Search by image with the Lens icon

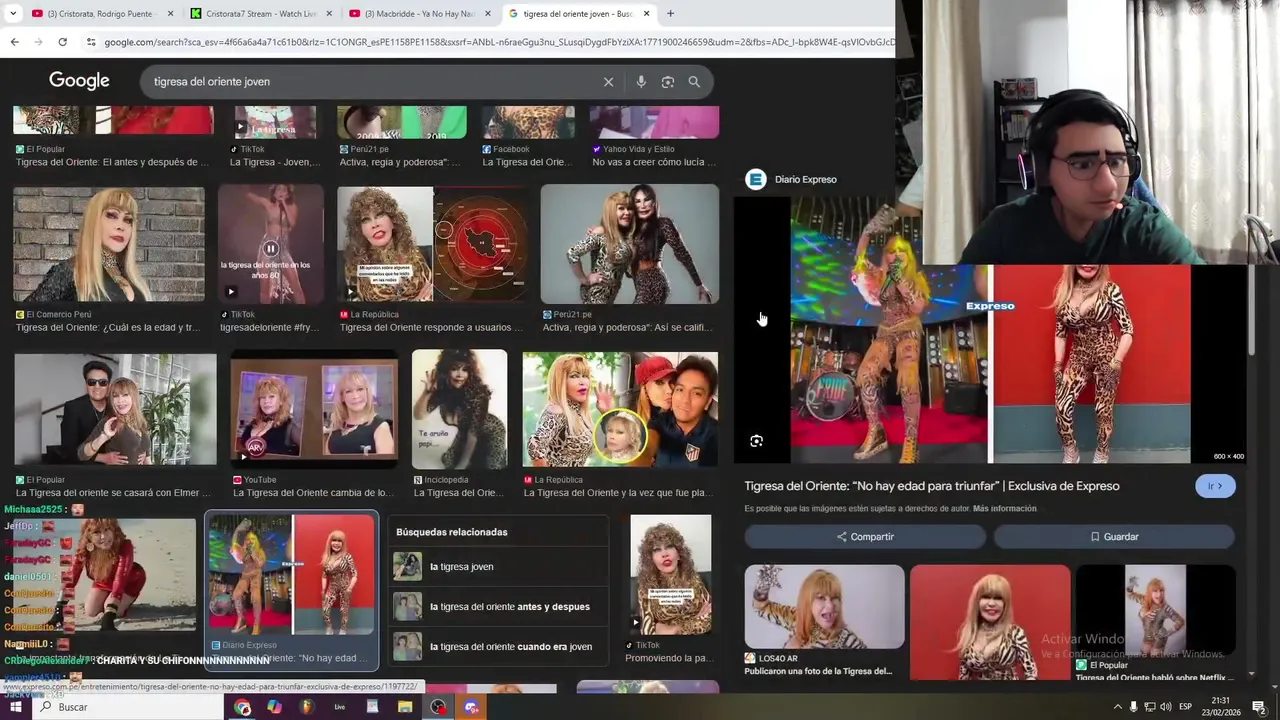[668, 82]
